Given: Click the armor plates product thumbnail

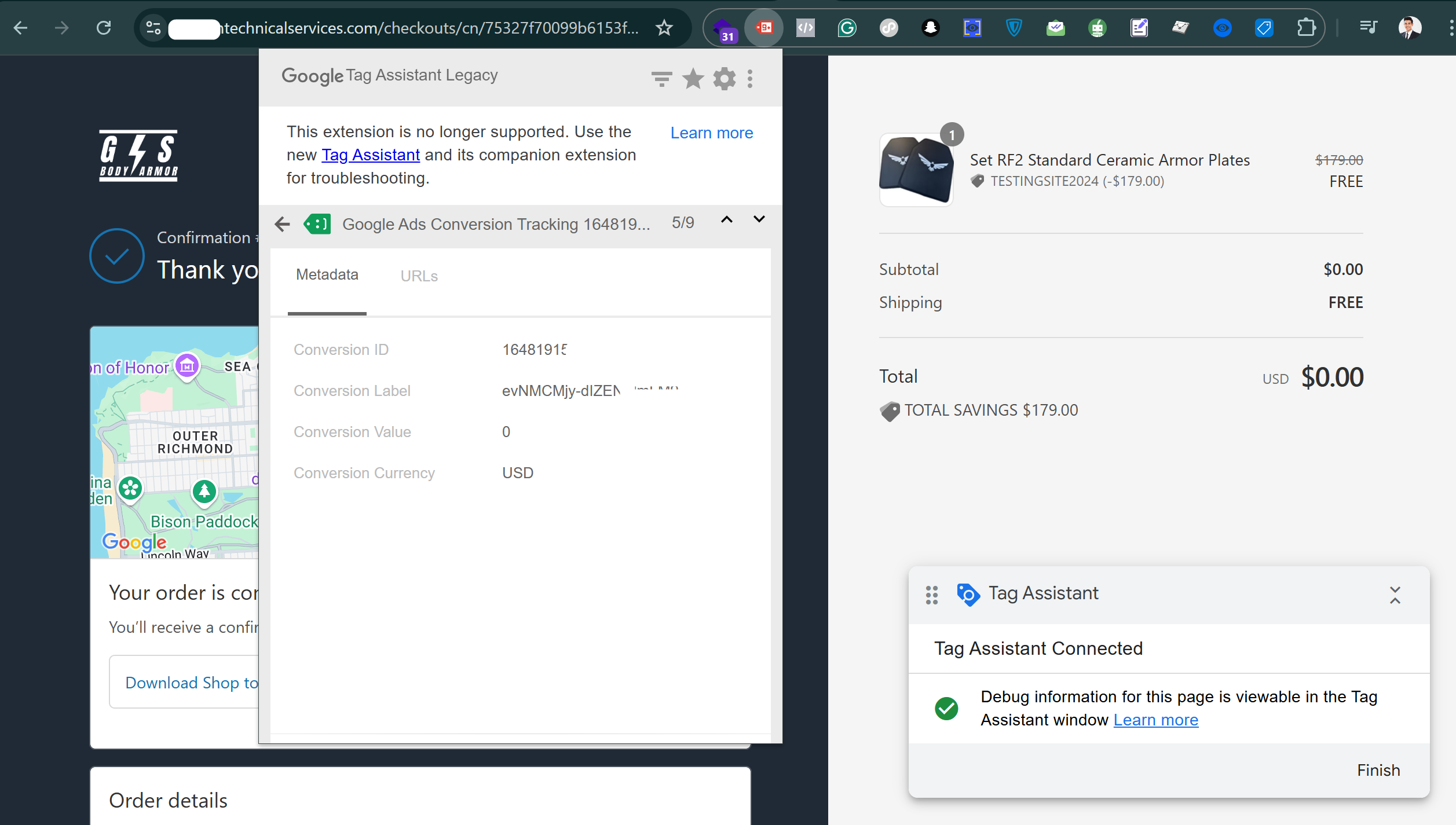Looking at the screenshot, I should click(916, 170).
